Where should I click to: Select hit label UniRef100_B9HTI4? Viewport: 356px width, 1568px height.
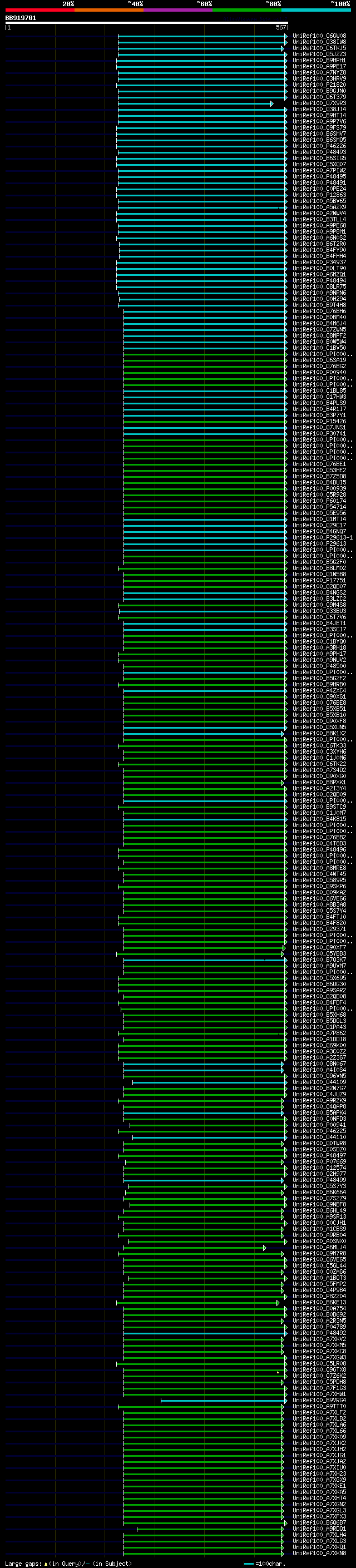coord(319,116)
